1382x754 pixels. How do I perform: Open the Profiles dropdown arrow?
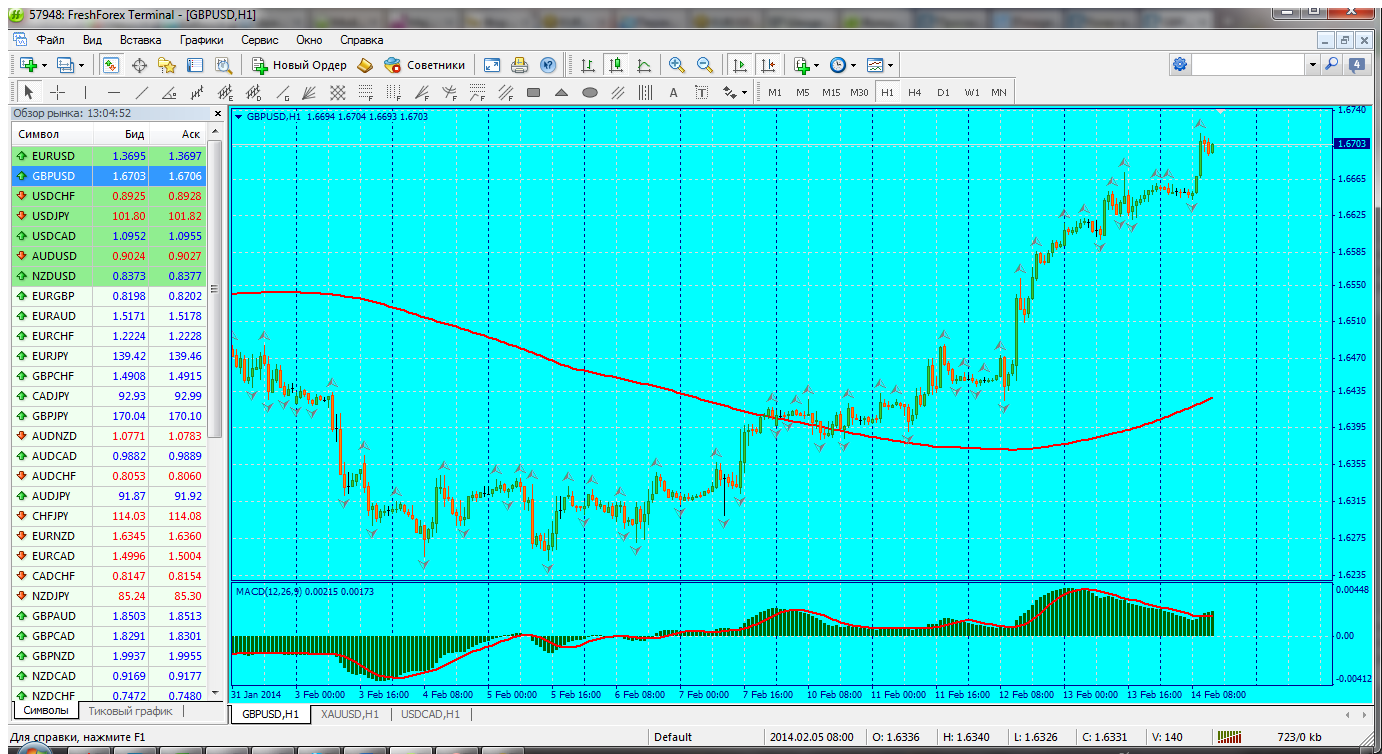coord(82,65)
